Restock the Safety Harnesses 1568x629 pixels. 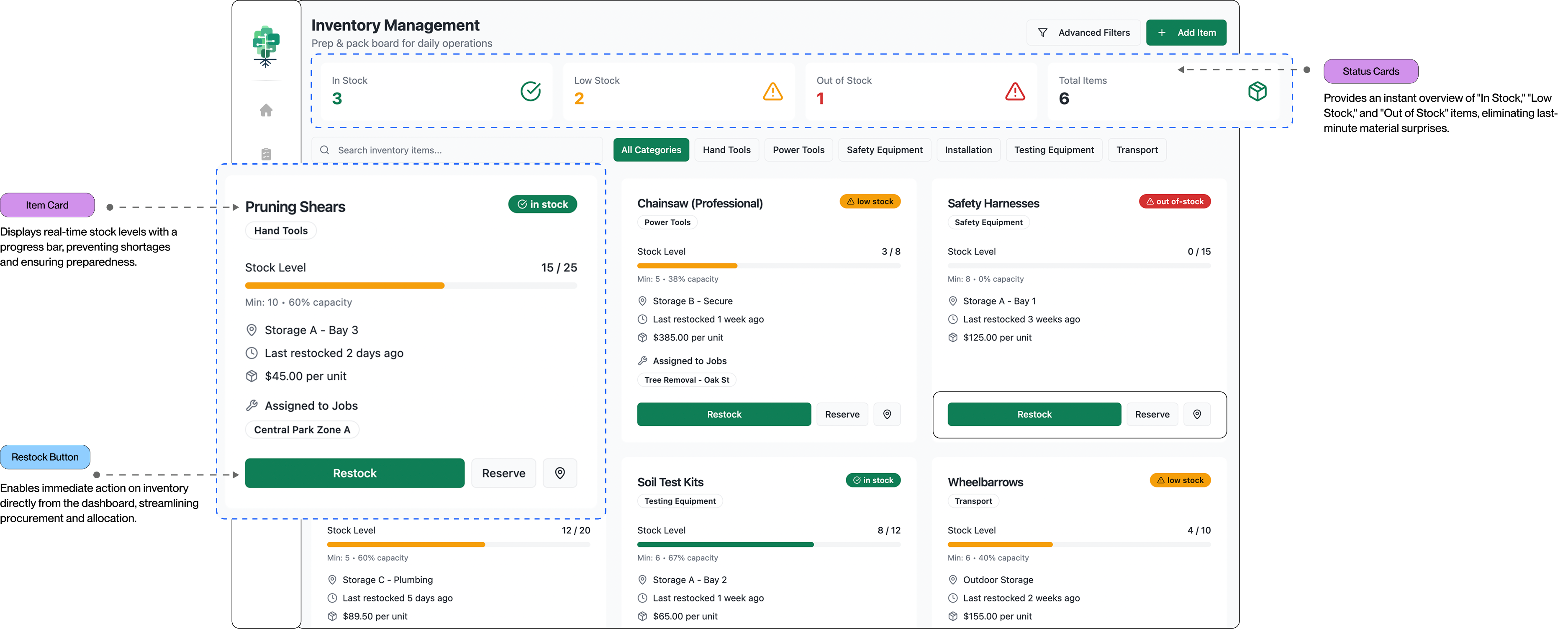[1034, 415]
